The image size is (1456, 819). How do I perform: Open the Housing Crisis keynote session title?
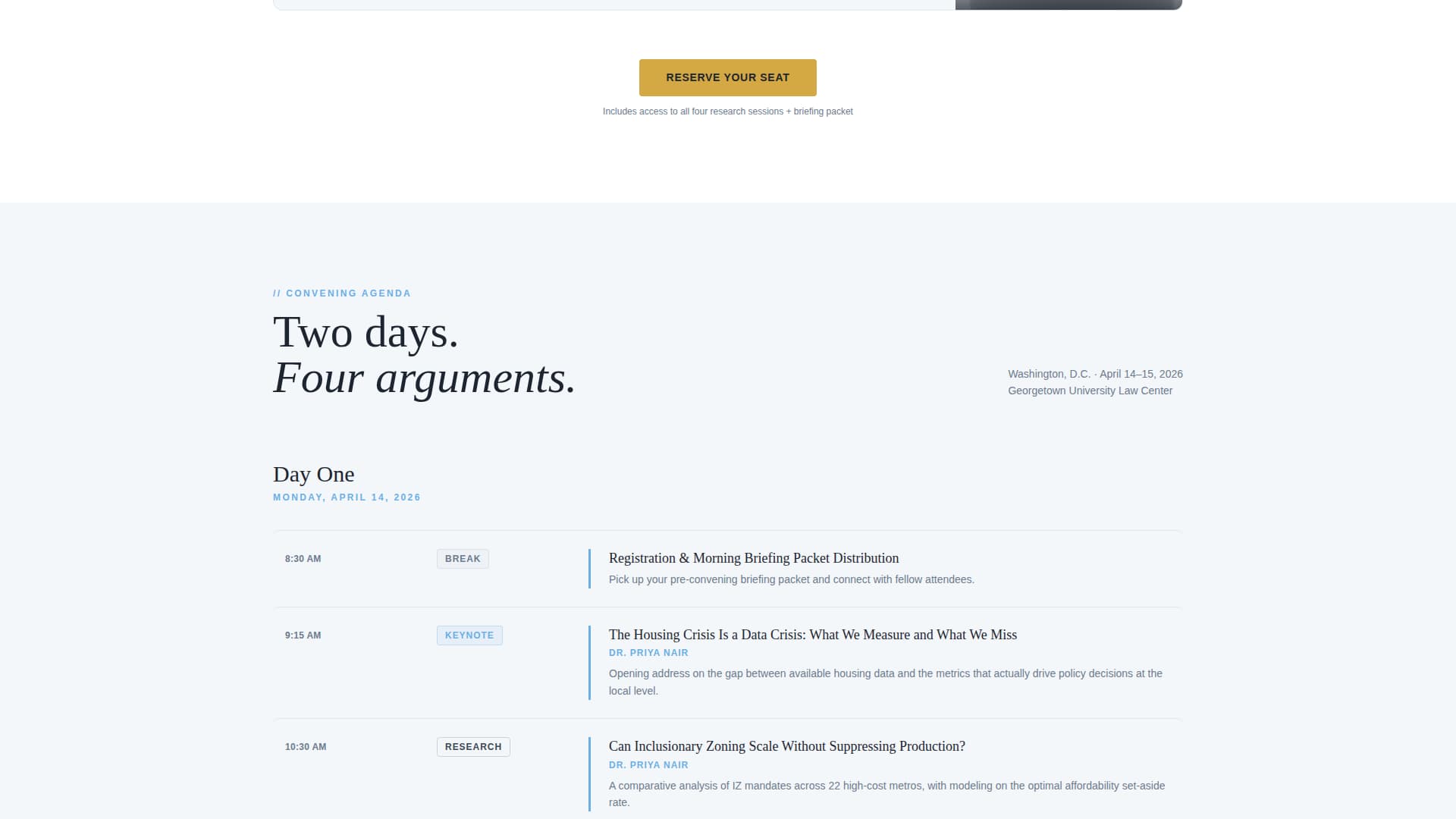(x=812, y=635)
